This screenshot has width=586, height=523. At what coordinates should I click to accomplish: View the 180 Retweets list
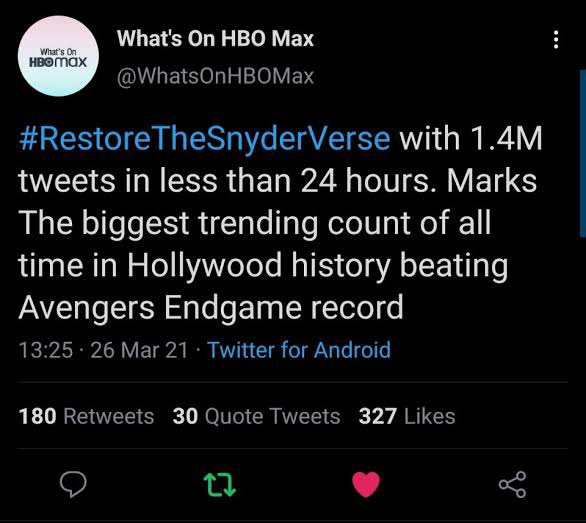pyautogui.click(x=86, y=416)
